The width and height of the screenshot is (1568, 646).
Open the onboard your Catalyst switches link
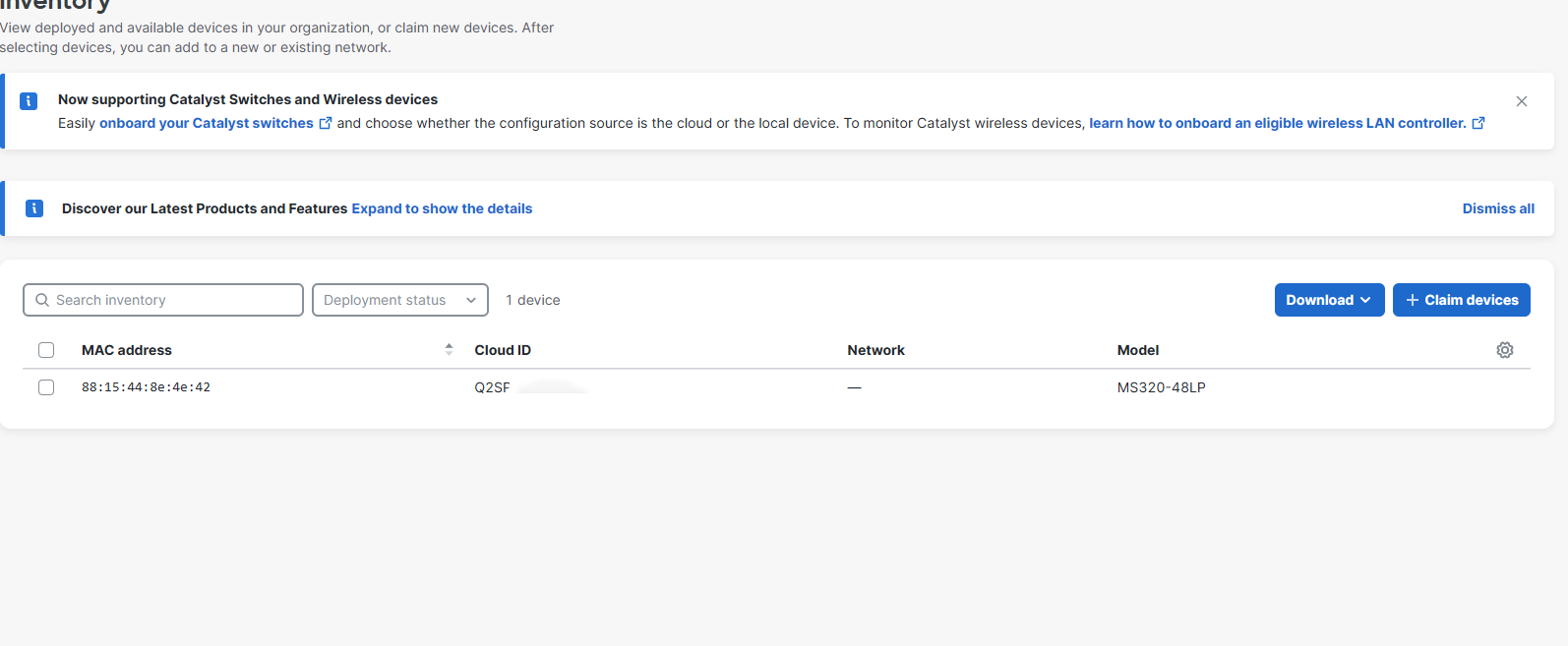click(x=206, y=123)
